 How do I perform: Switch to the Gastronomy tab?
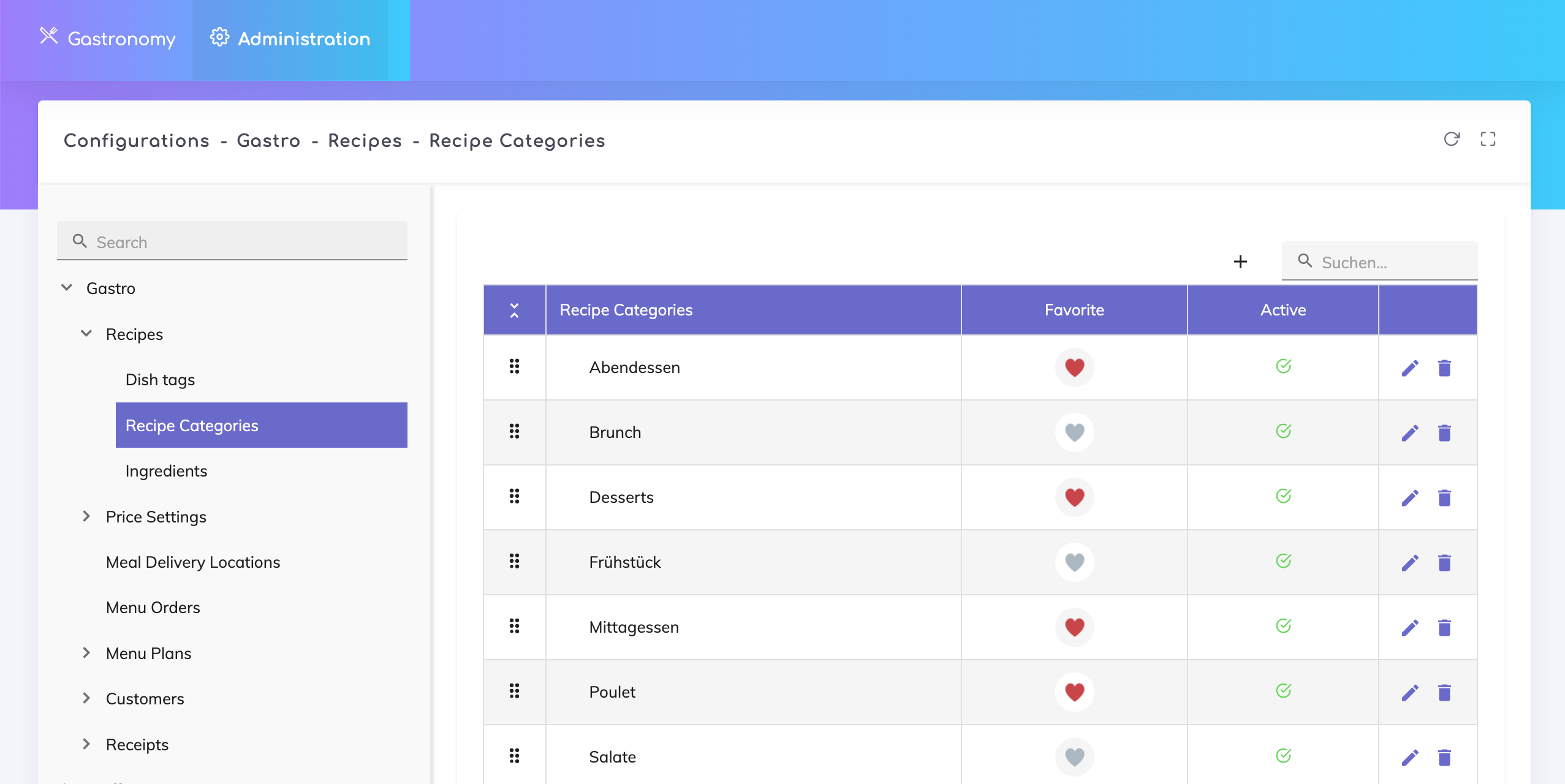(108, 39)
